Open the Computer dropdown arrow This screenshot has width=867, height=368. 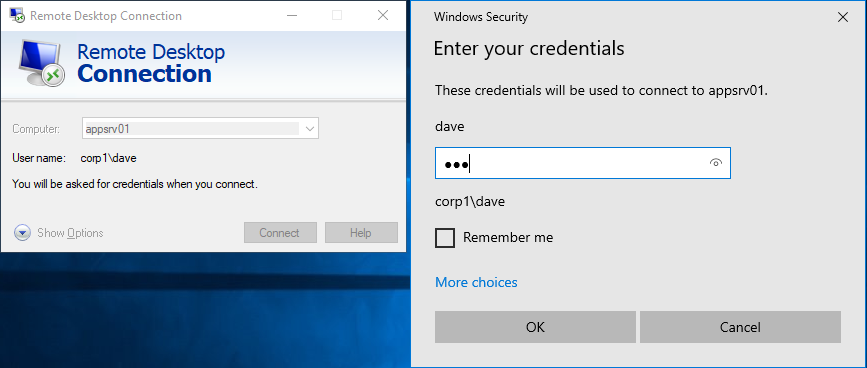coord(309,129)
